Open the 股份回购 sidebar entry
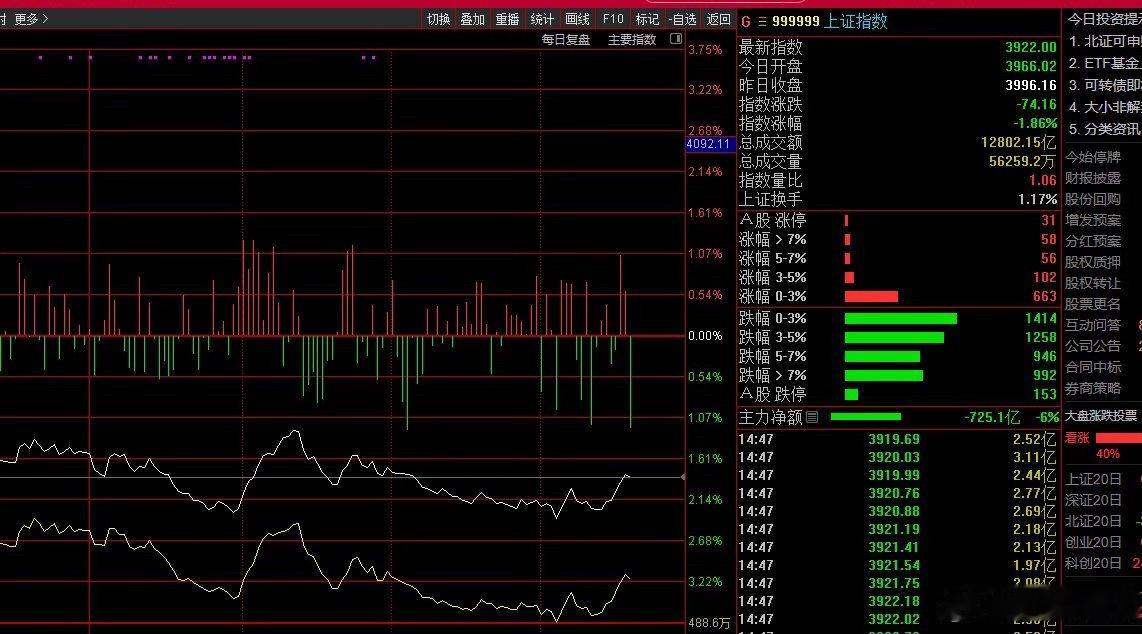The image size is (1142, 634). (x=1092, y=199)
